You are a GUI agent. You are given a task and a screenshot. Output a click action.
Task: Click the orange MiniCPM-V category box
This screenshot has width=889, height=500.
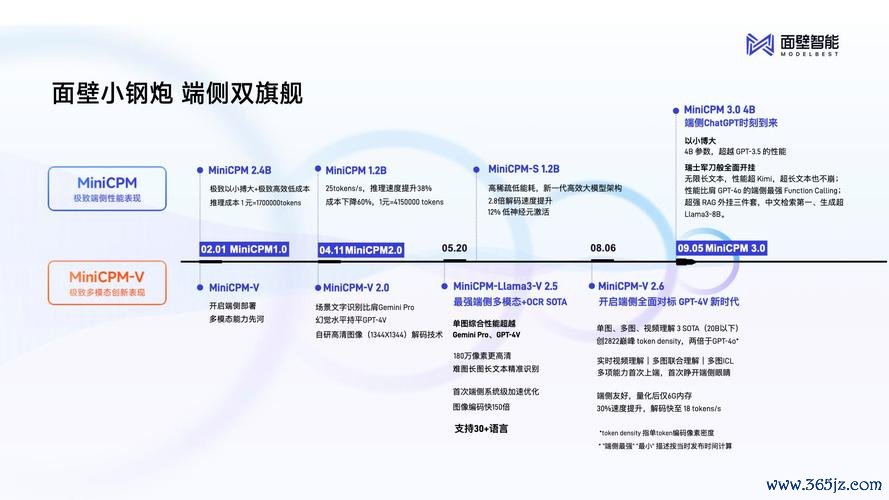[x=107, y=283]
